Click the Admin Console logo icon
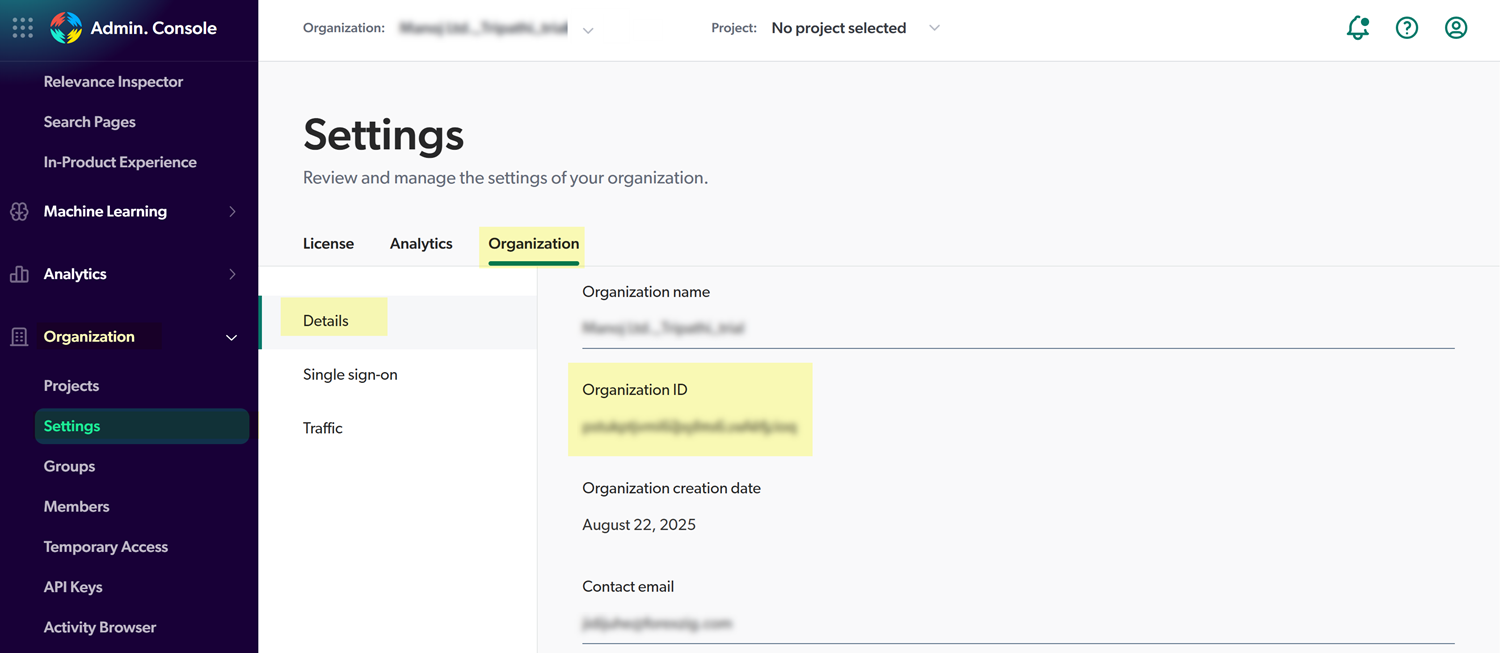This screenshot has height=653, width=1500. pyautogui.click(x=66, y=28)
